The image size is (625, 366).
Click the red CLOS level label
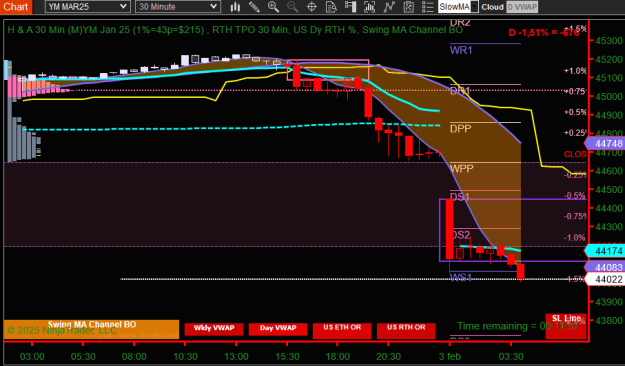[575, 154]
